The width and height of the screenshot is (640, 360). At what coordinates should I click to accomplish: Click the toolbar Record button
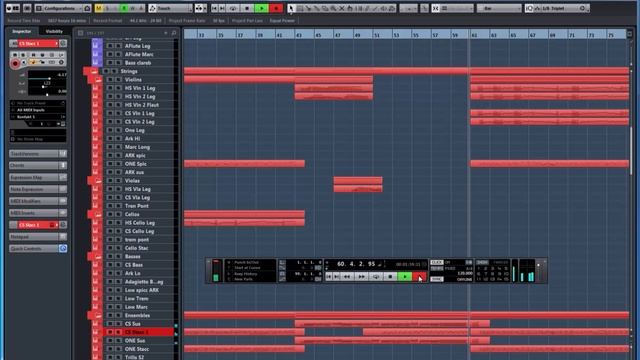[276, 8]
